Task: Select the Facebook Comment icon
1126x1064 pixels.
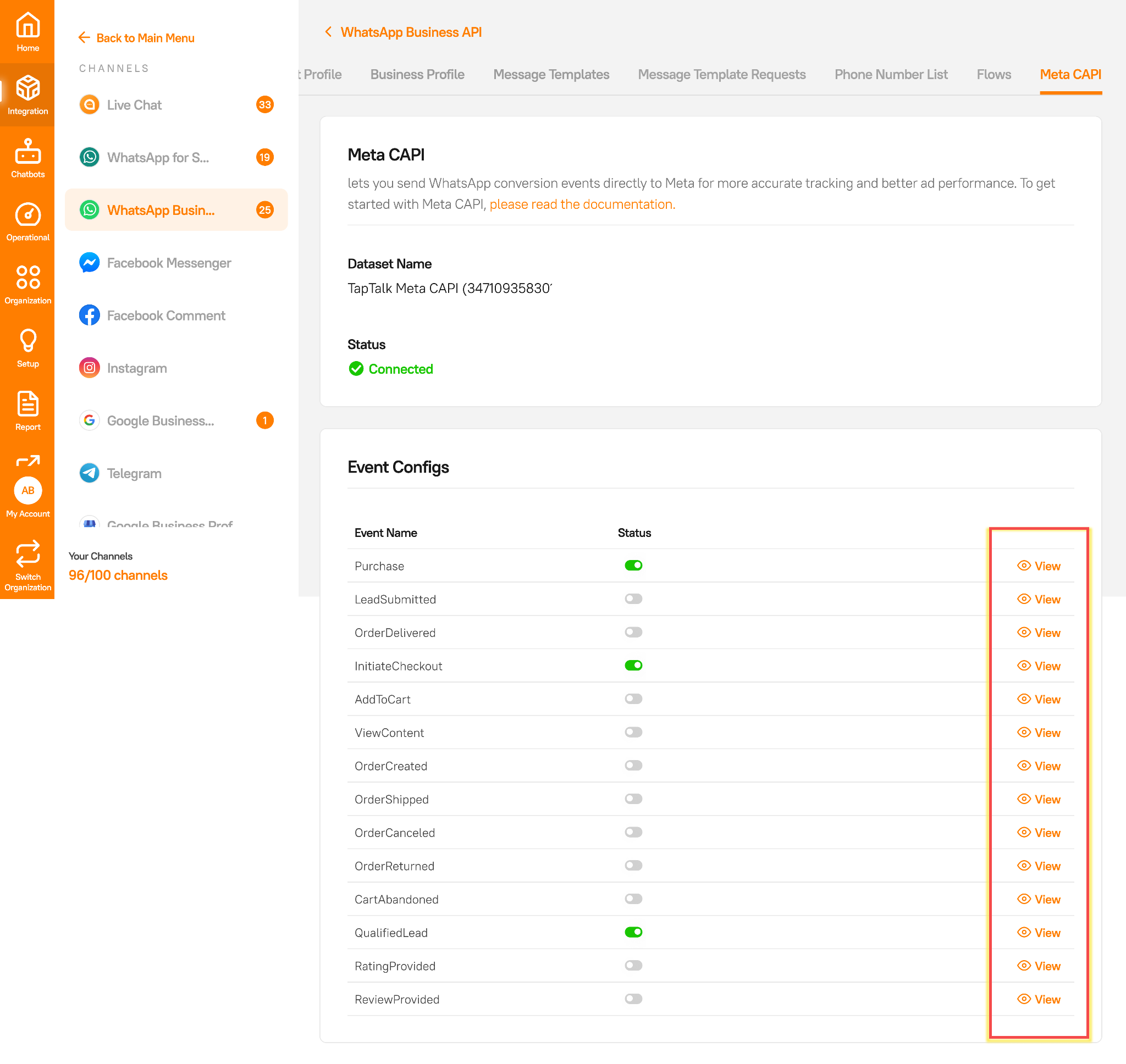Action: (x=90, y=315)
